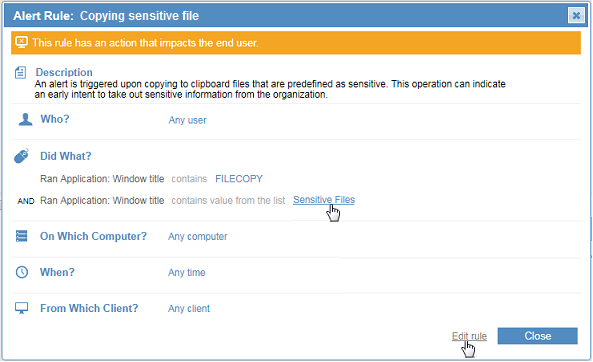Click the Edit rule link
This screenshot has width=593, height=362.
click(x=469, y=336)
